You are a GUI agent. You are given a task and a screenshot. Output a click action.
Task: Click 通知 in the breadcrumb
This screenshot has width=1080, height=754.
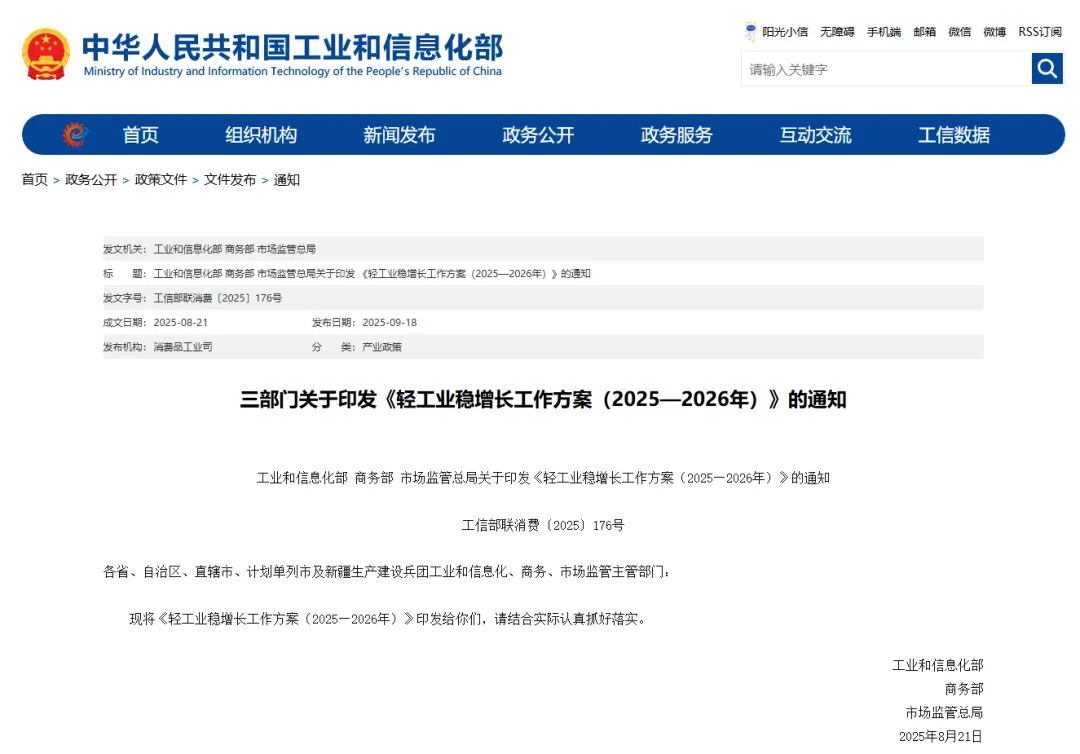287,180
